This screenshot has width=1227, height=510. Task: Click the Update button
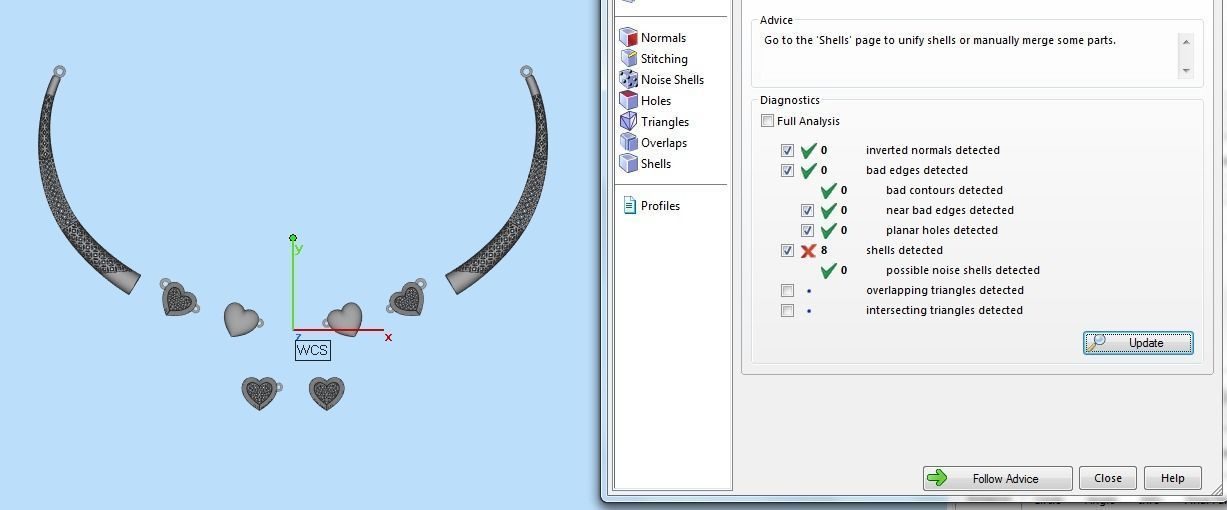click(1138, 343)
